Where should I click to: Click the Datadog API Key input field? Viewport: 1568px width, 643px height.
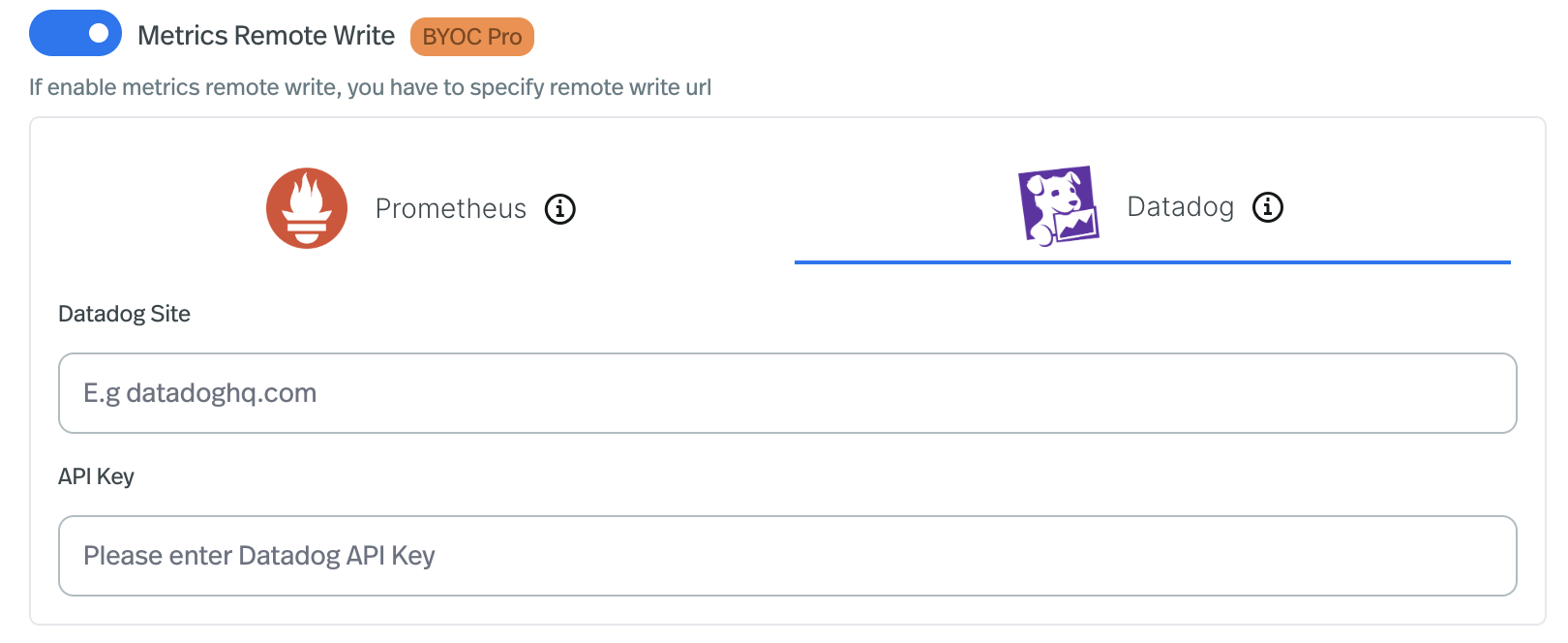point(784,555)
